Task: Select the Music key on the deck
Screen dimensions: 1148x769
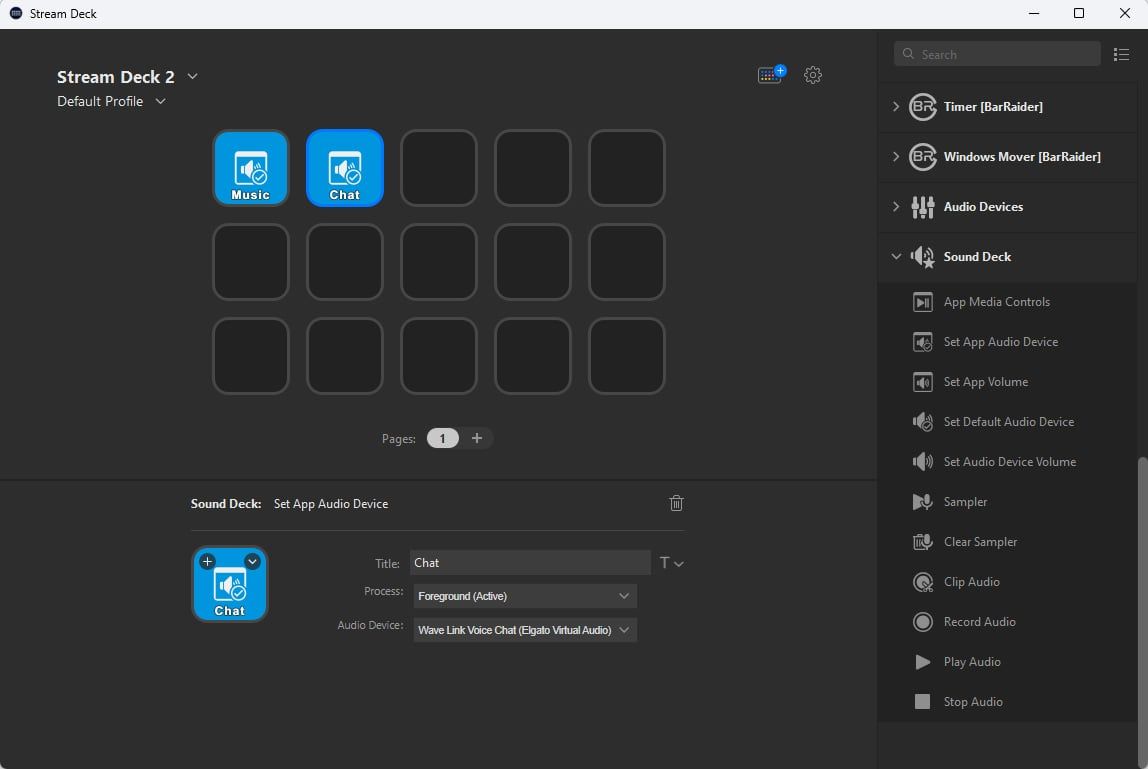Action: click(x=250, y=168)
